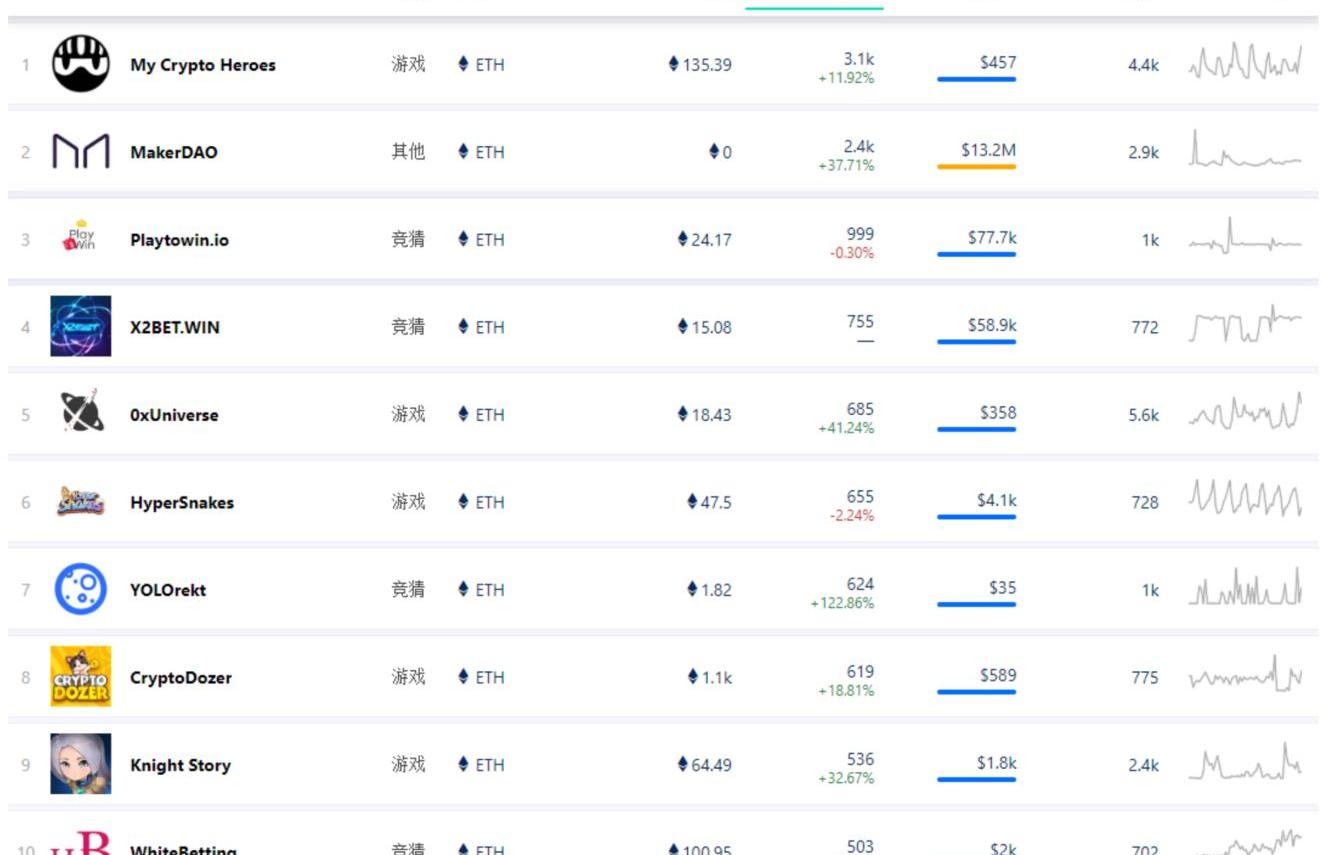
Task: Click the MakerDAO logo icon
Action: point(80,152)
